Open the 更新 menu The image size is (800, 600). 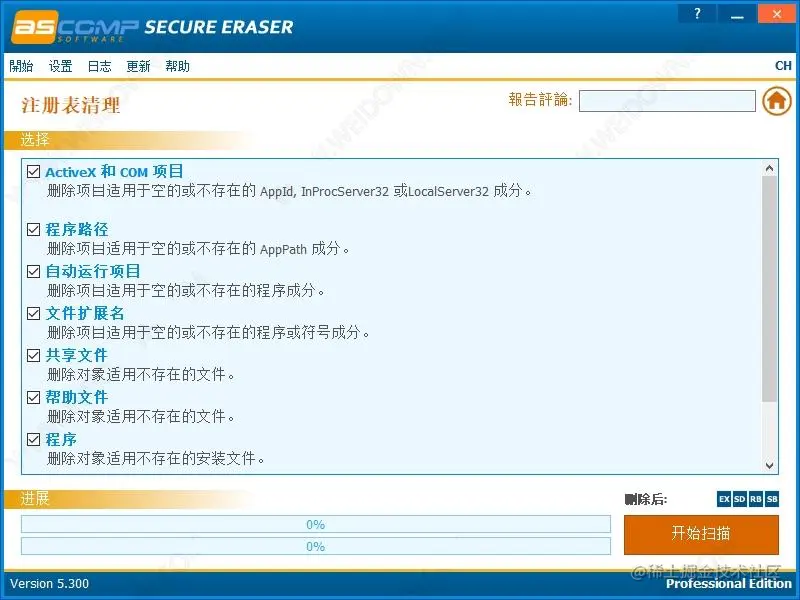138,66
